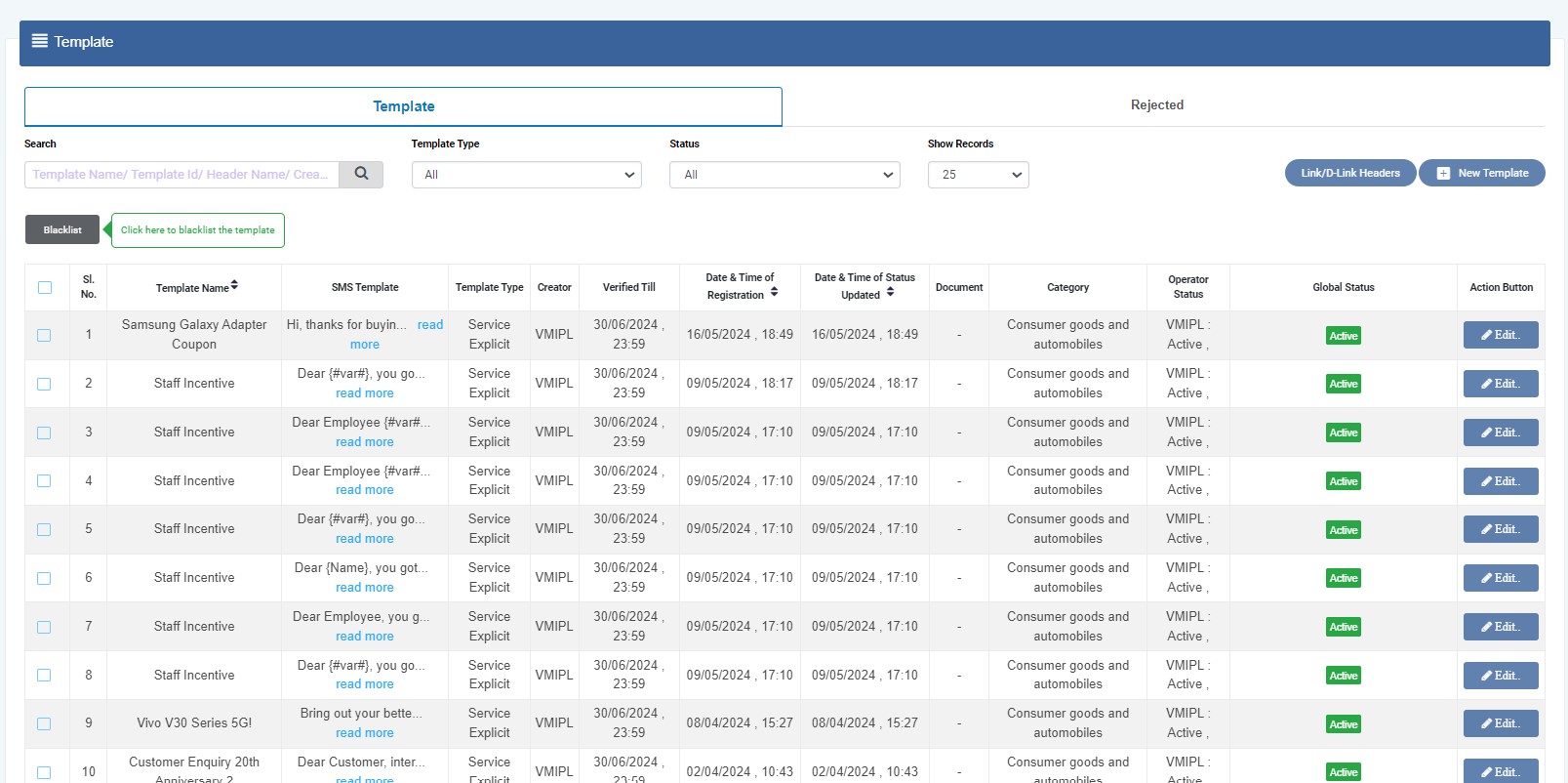Edit the Samsung Galaxy Adapter Coupon template
This screenshot has width=1568, height=783.
click(1500, 335)
